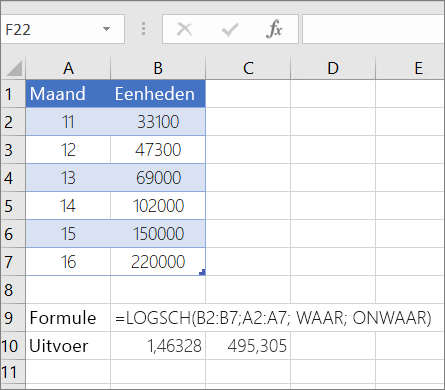Click the table resize handle at B7 corner

pyautogui.click(x=202, y=272)
